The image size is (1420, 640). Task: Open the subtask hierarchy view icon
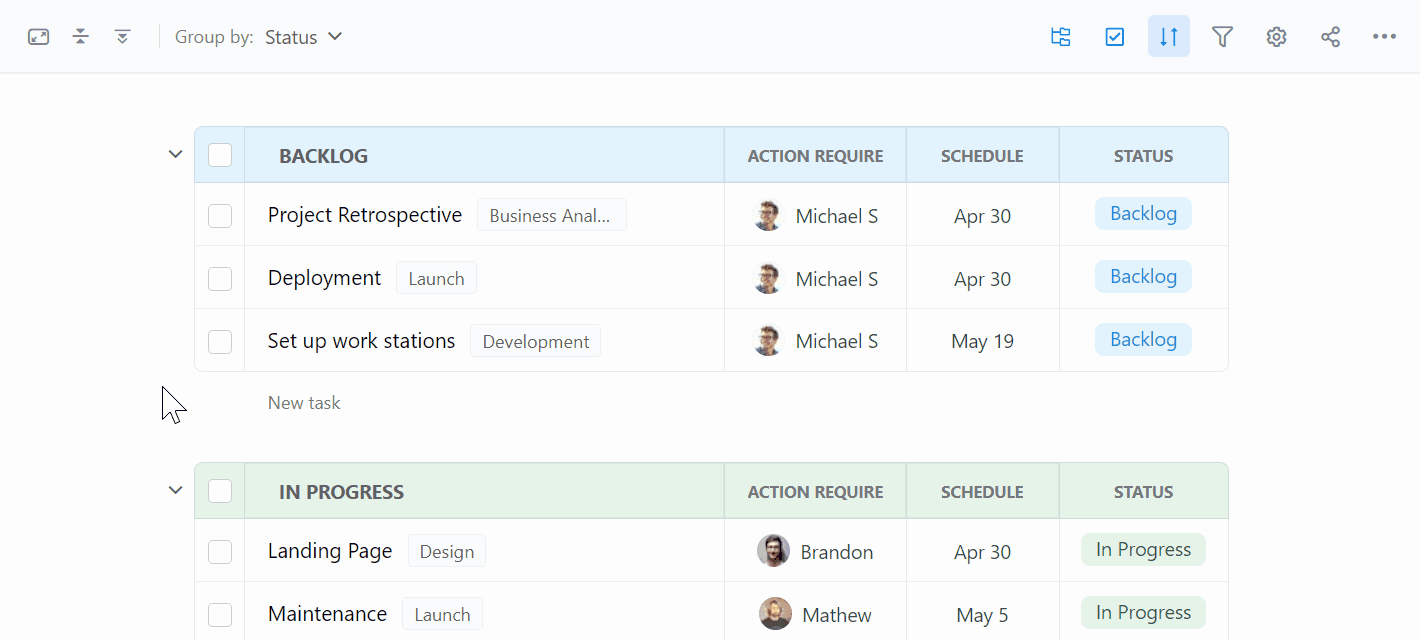click(x=1061, y=37)
